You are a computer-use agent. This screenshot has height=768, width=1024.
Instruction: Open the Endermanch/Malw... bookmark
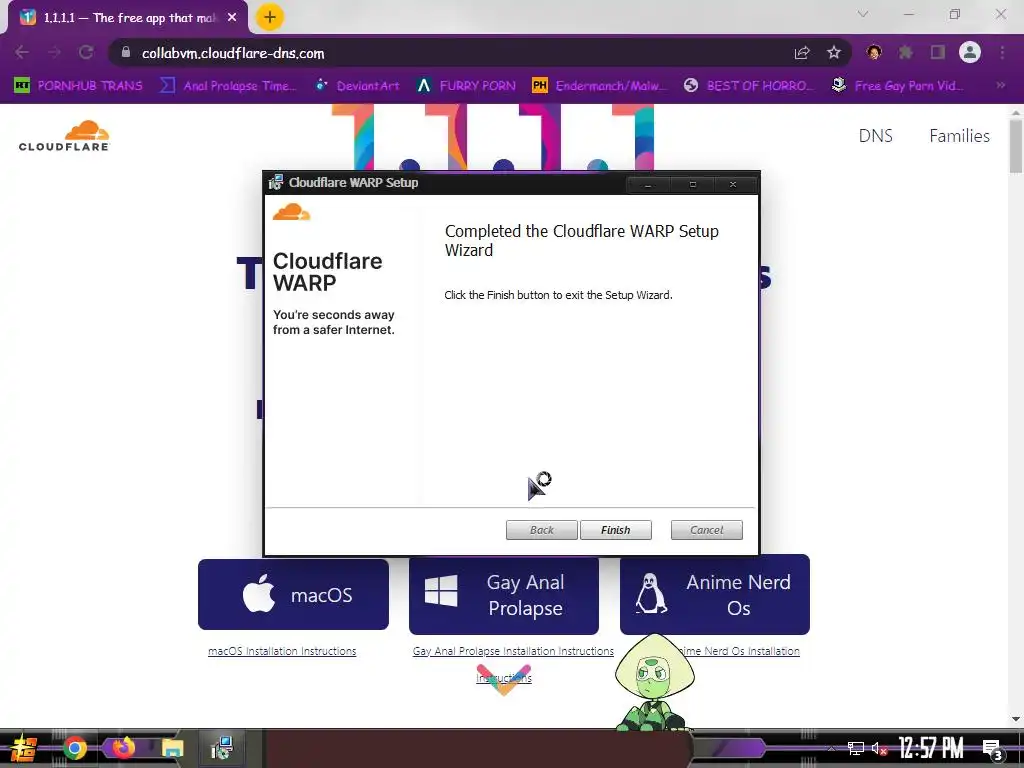click(x=600, y=86)
